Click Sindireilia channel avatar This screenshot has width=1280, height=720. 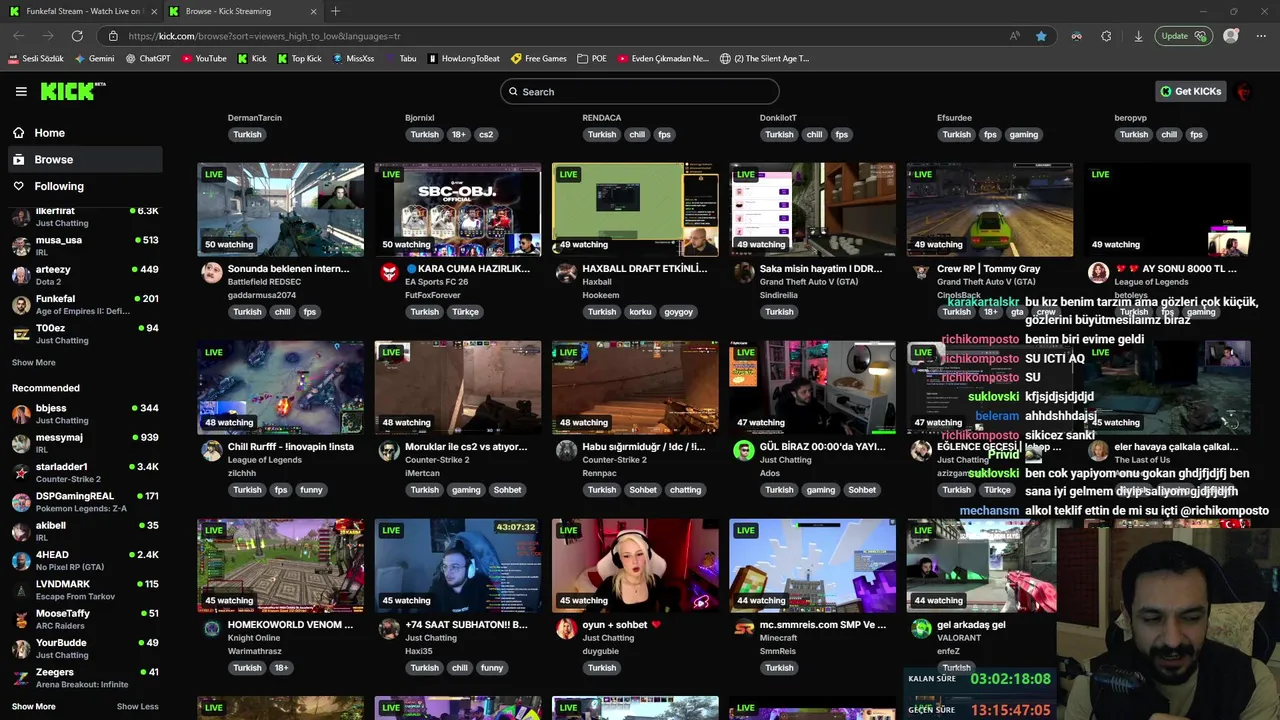[x=743, y=273]
